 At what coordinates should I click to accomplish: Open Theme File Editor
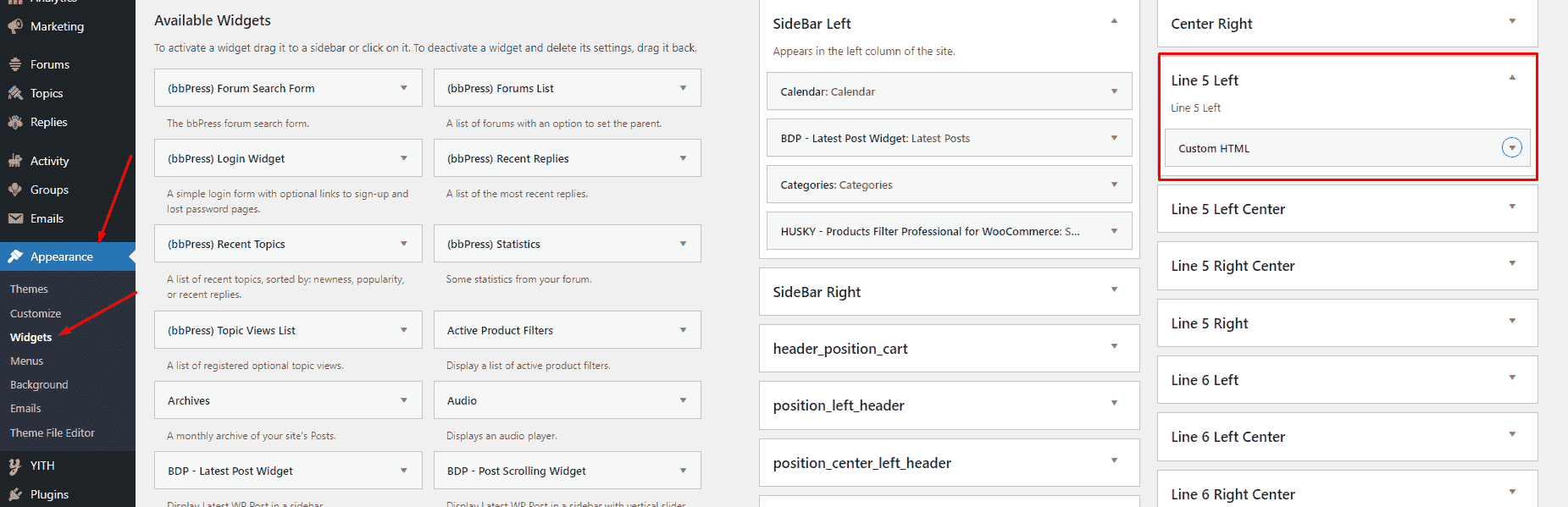pos(53,433)
